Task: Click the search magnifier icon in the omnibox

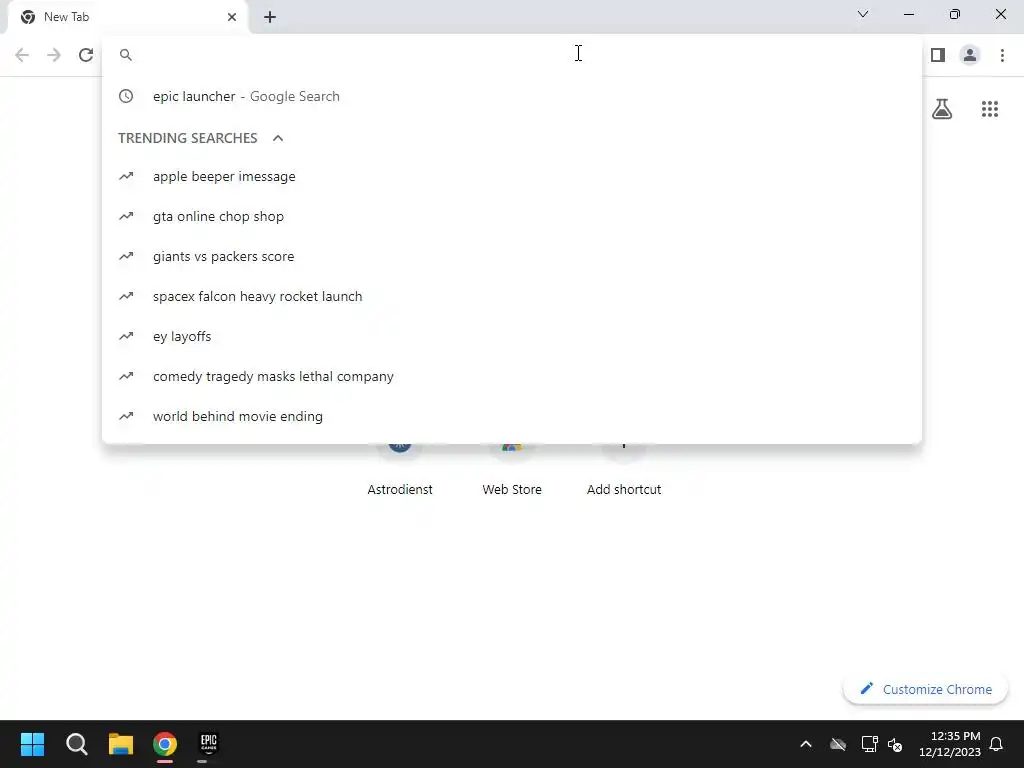Action: click(126, 55)
